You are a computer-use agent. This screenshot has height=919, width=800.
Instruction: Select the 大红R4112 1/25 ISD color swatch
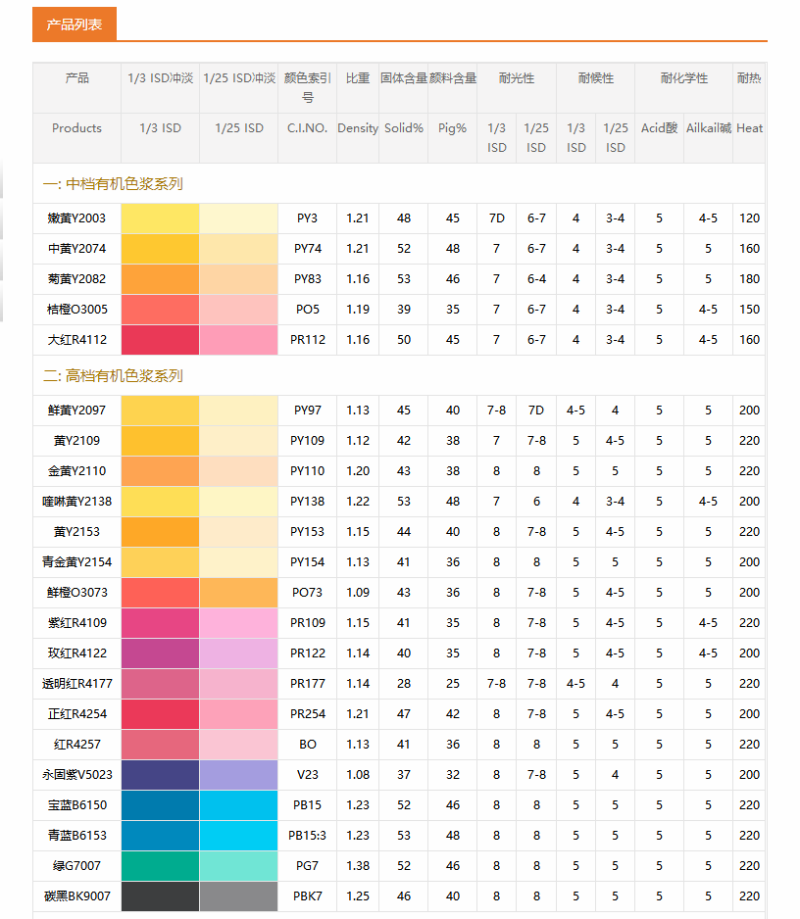(x=239, y=340)
